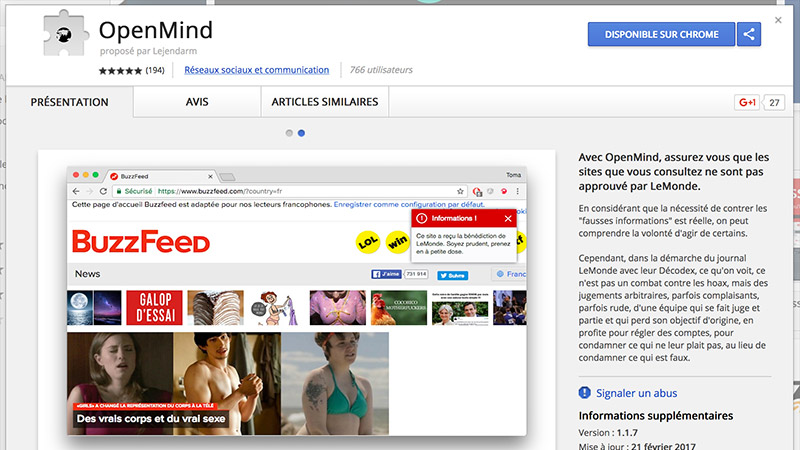Screen dimensions: 800x450
Task: Click the screenshot browser's three-dot menu icon
Action: (517, 191)
